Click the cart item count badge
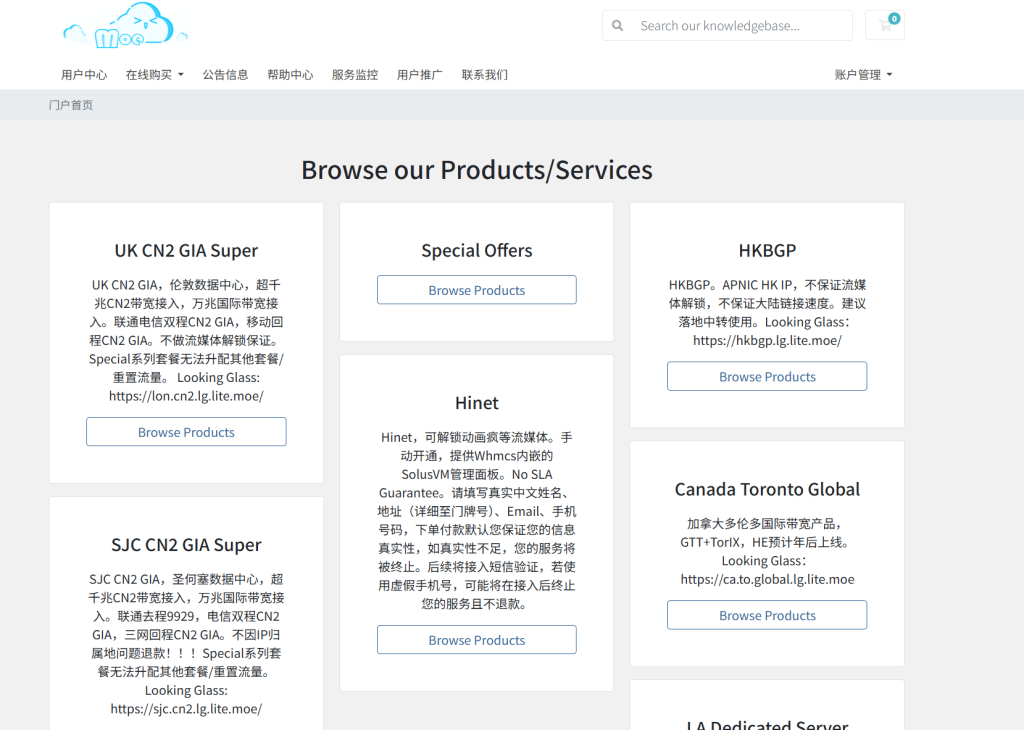 click(894, 18)
